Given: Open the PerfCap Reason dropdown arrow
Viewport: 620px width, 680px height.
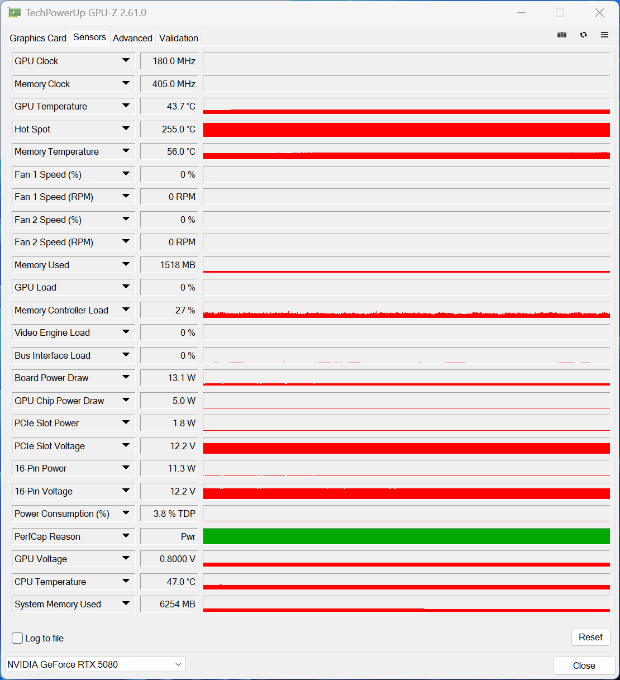Looking at the screenshot, I should [x=126, y=536].
